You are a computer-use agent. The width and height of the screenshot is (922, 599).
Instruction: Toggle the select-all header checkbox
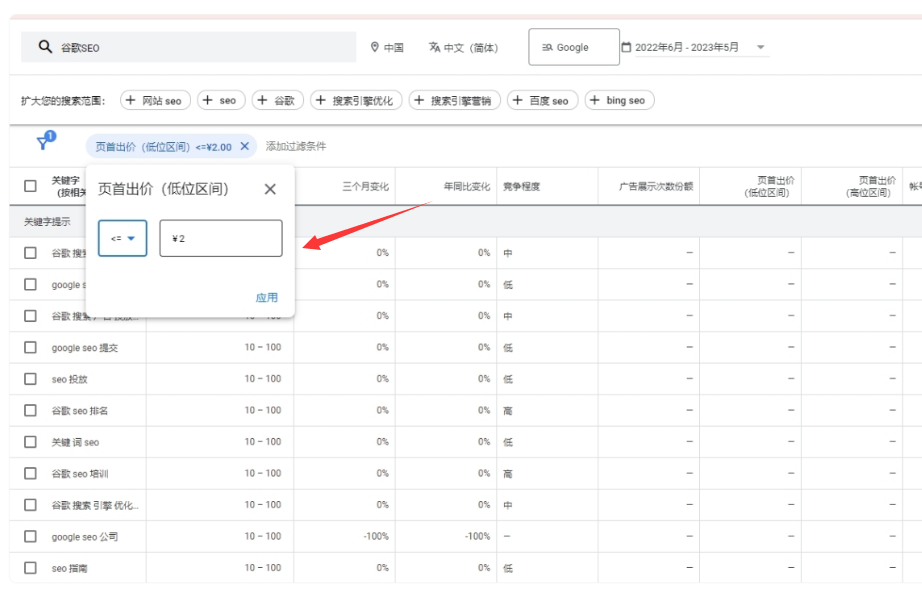[30, 186]
